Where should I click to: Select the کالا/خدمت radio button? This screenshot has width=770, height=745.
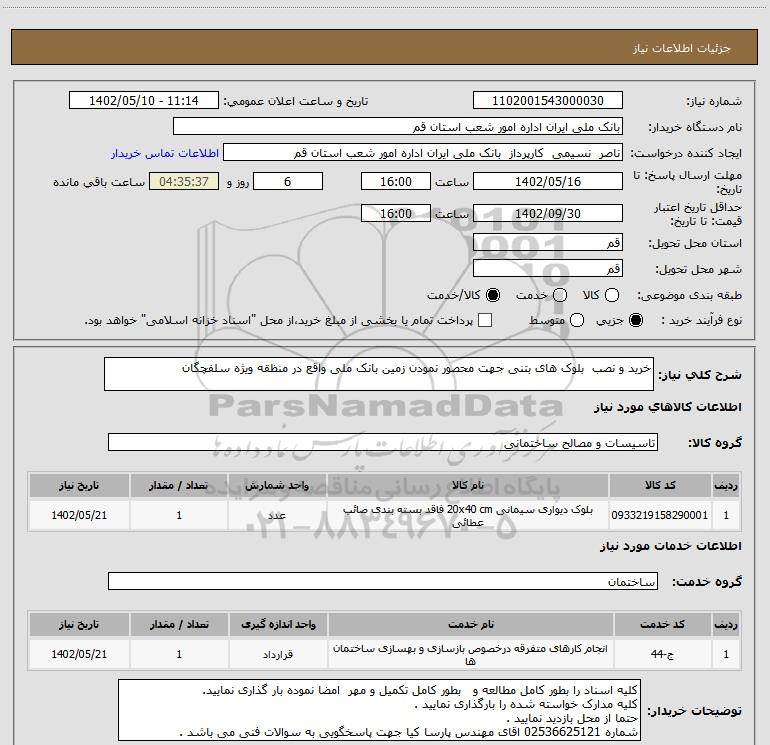point(493,295)
